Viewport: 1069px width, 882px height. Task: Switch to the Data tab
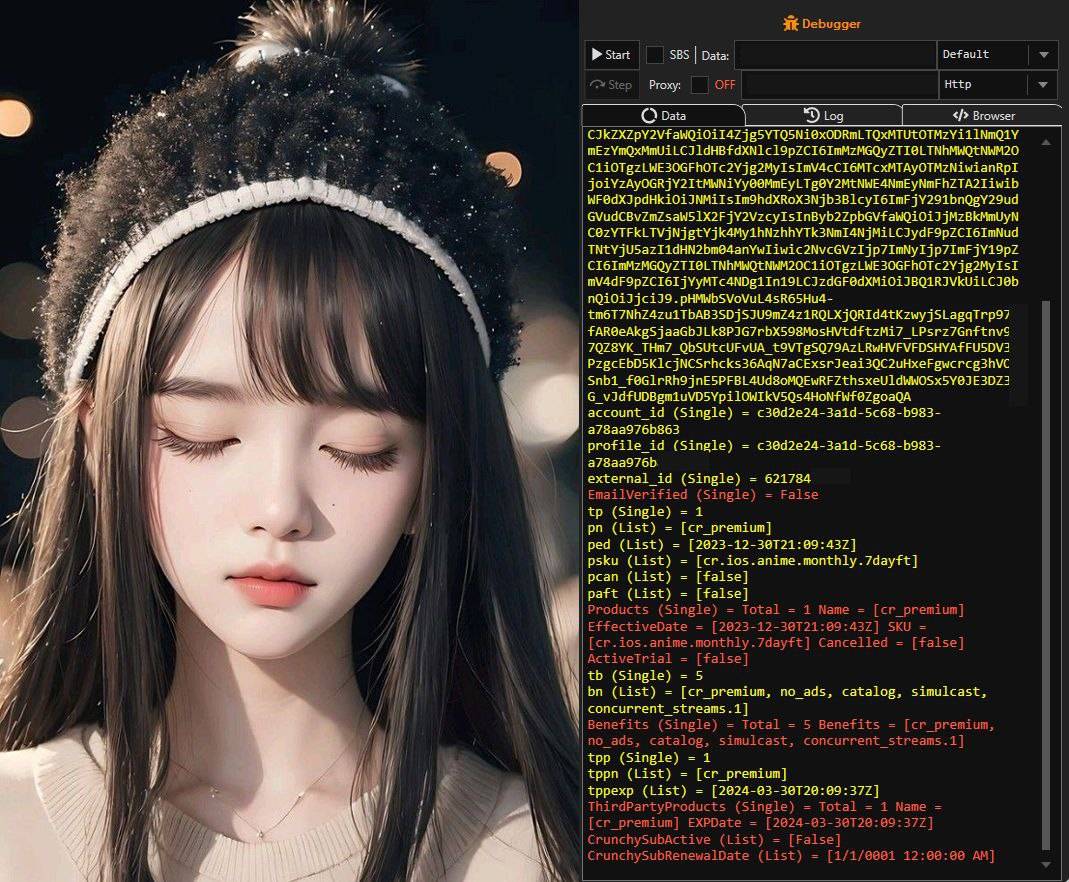(x=663, y=116)
